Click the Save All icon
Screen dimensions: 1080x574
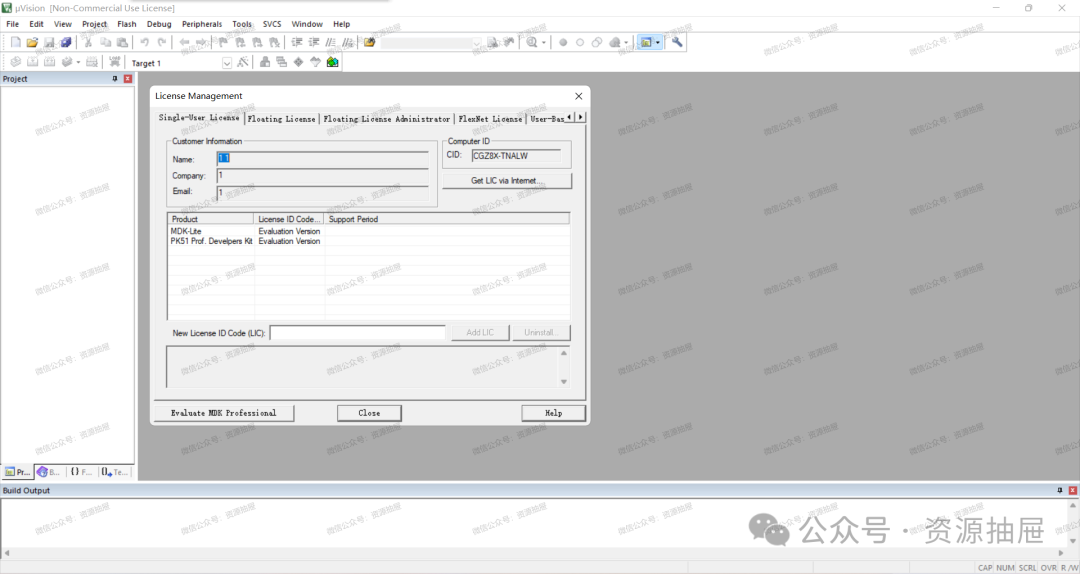tap(65, 43)
